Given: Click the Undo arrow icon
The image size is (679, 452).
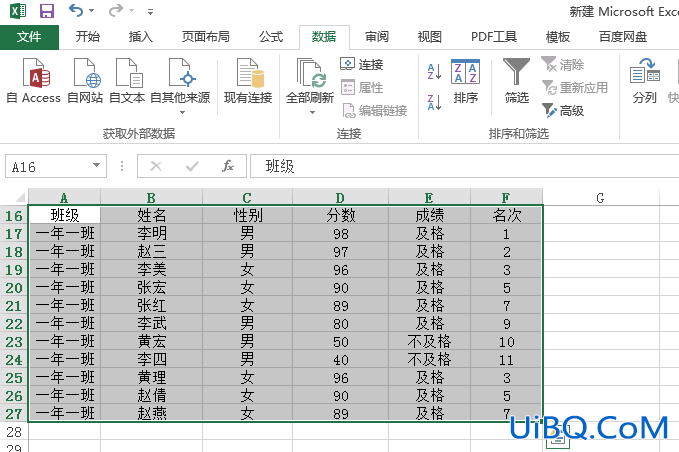Looking at the screenshot, I should coord(75,10).
